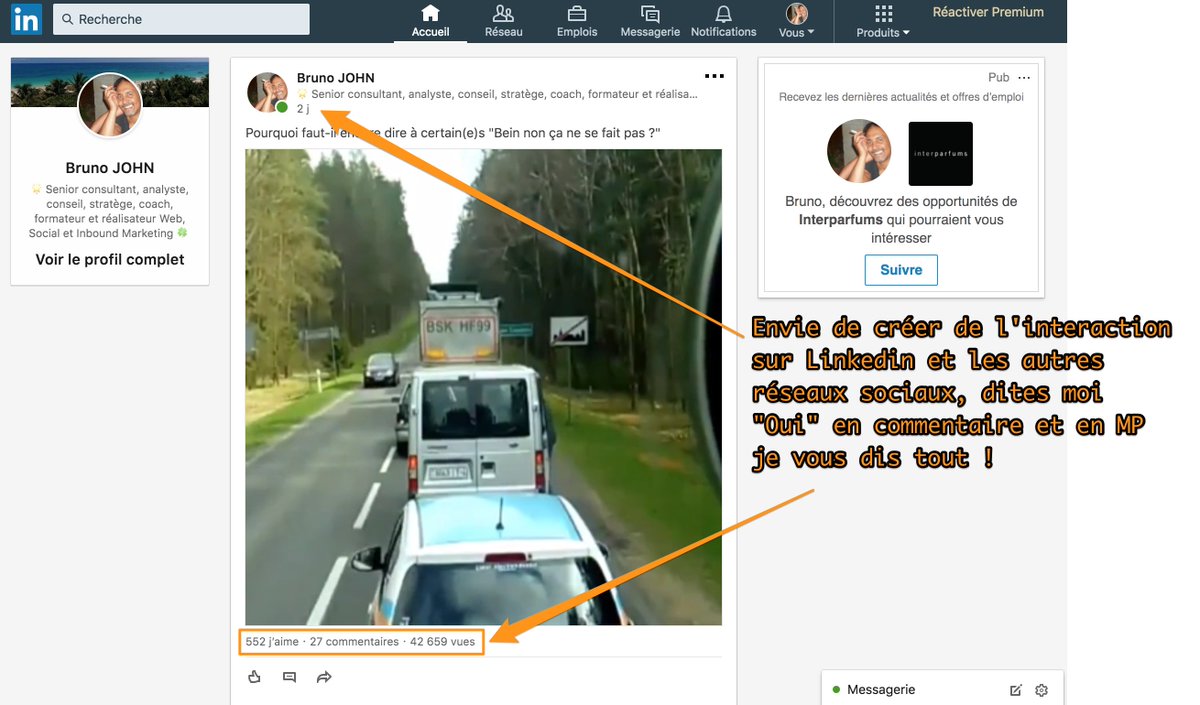1200x705 pixels.
Task: Click the profile photo in the ad
Action: tap(859, 151)
